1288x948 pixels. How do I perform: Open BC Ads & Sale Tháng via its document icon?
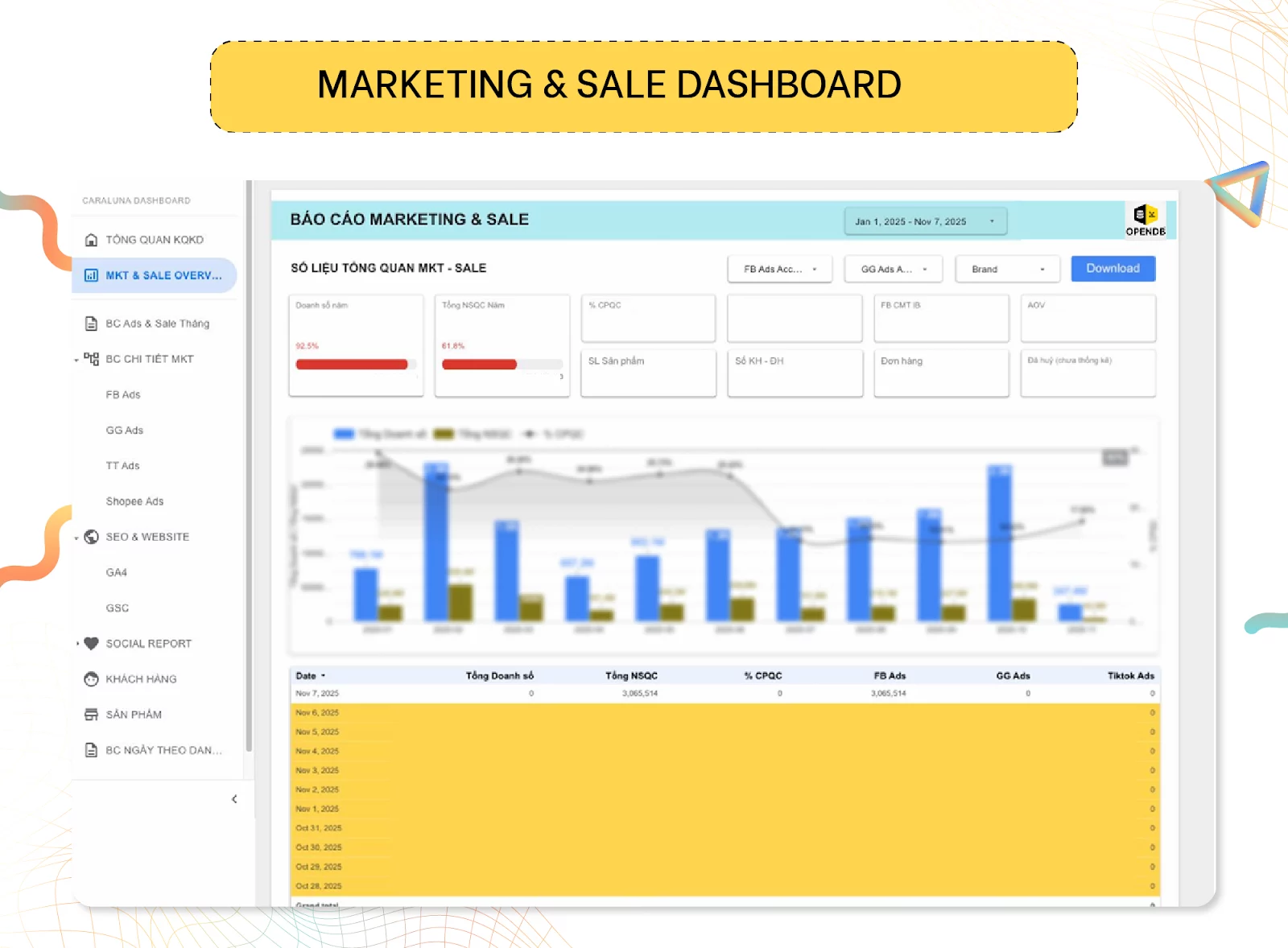tap(91, 323)
